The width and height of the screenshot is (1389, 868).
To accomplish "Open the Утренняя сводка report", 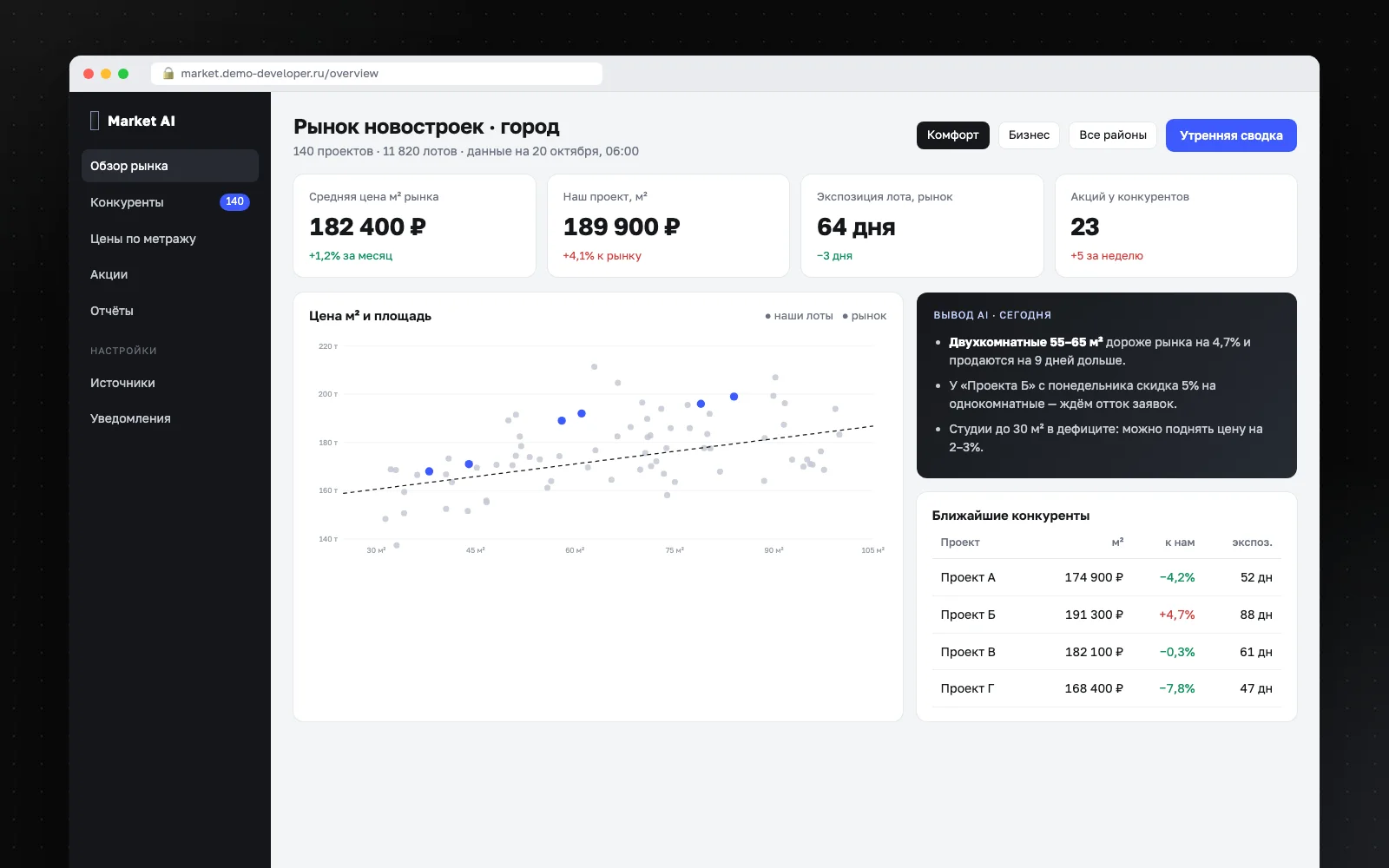I will [x=1231, y=135].
